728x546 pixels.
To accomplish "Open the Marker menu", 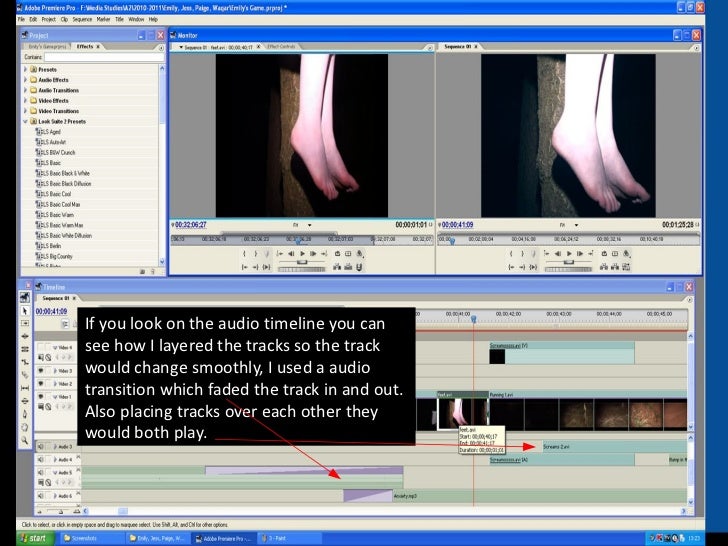I will pos(103,20).
